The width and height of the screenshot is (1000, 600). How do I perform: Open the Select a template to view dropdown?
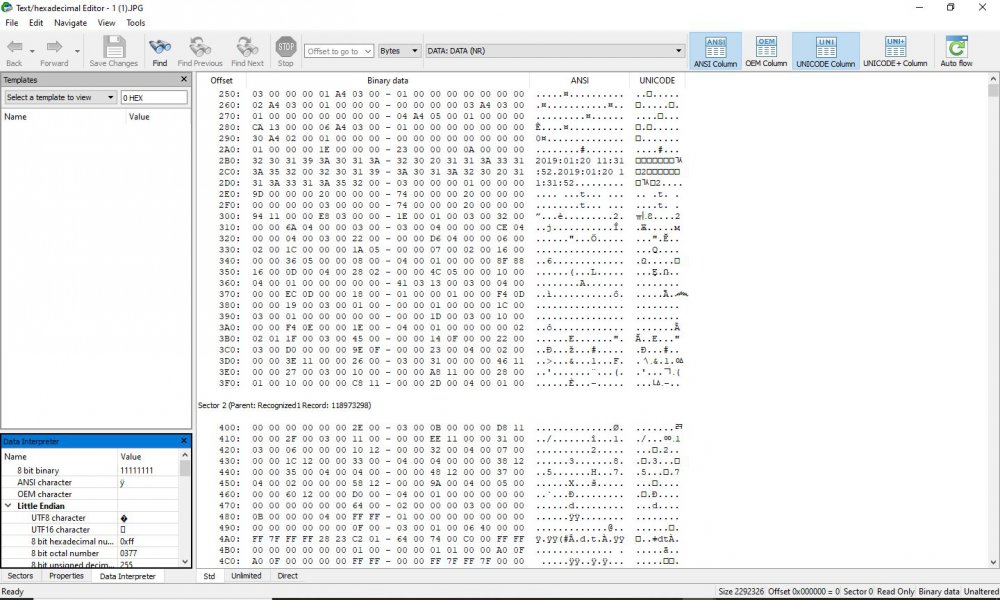[x=60, y=98]
